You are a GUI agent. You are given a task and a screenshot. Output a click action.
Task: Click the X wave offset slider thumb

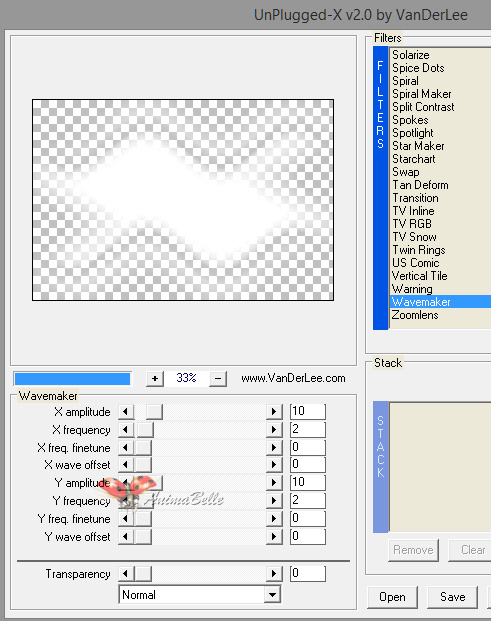pos(143,465)
